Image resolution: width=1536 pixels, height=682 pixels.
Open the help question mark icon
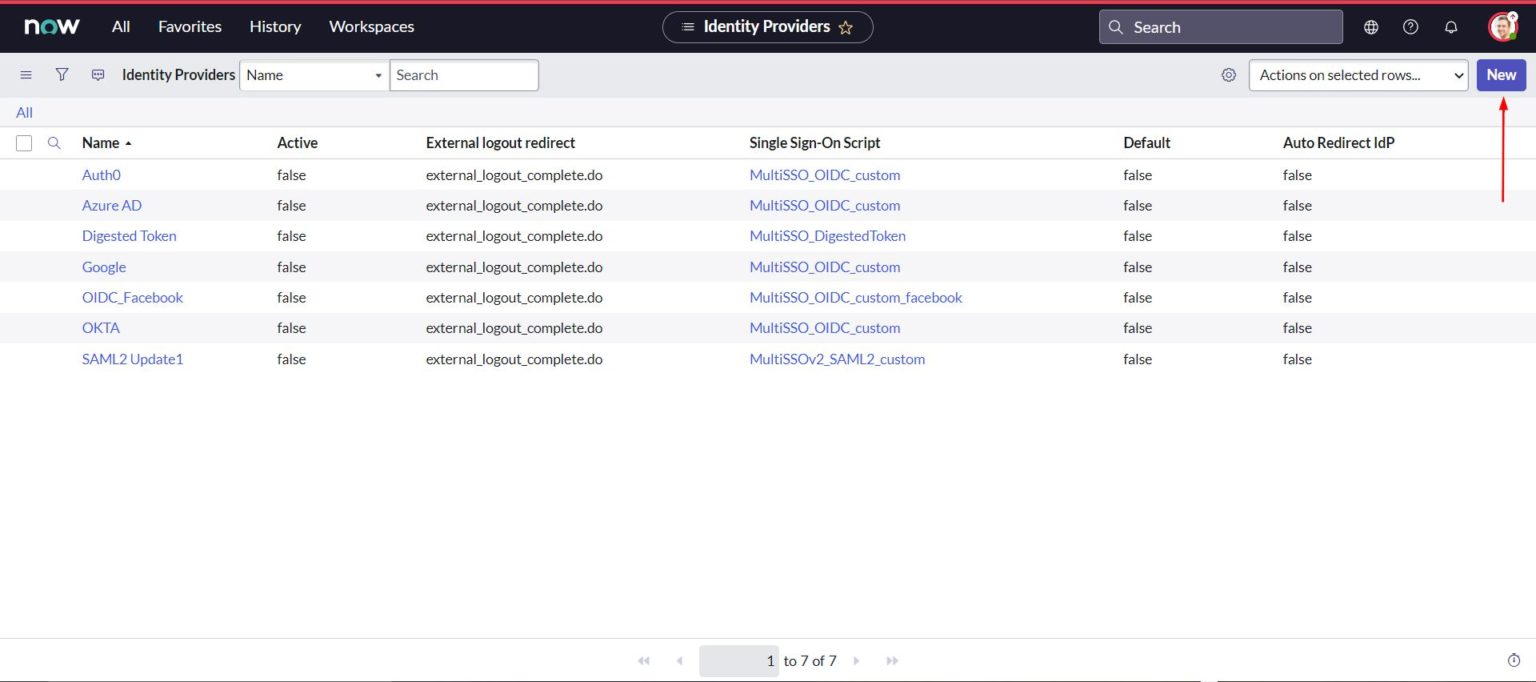point(1410,27)
